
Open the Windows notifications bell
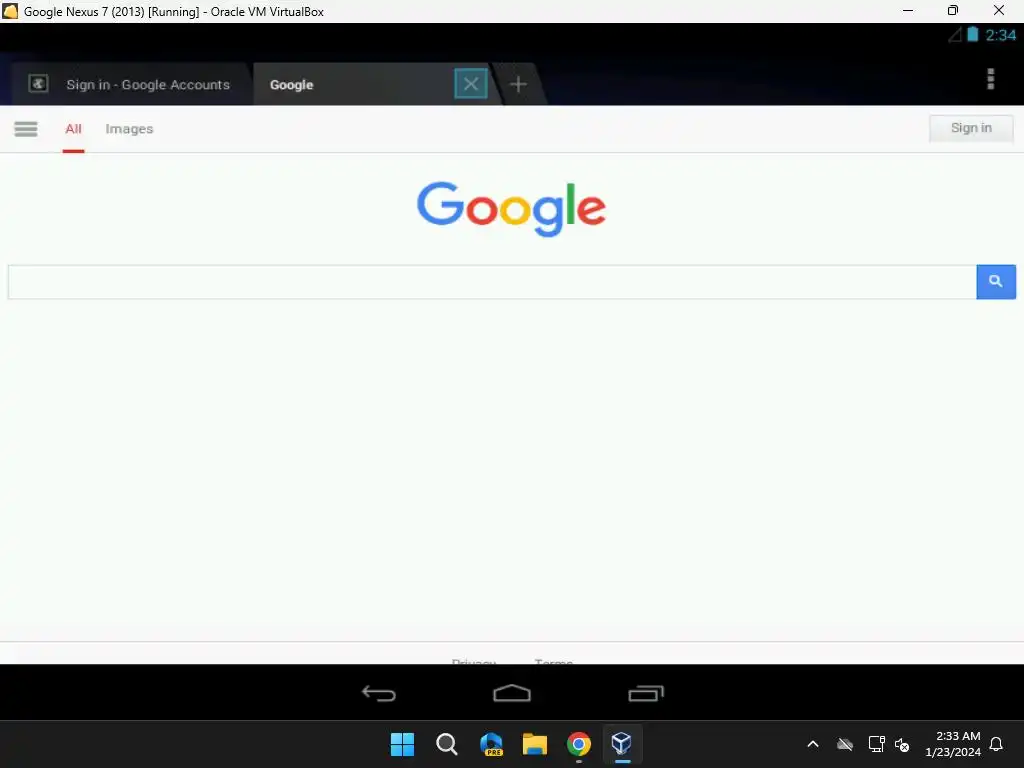pos(996,744)
